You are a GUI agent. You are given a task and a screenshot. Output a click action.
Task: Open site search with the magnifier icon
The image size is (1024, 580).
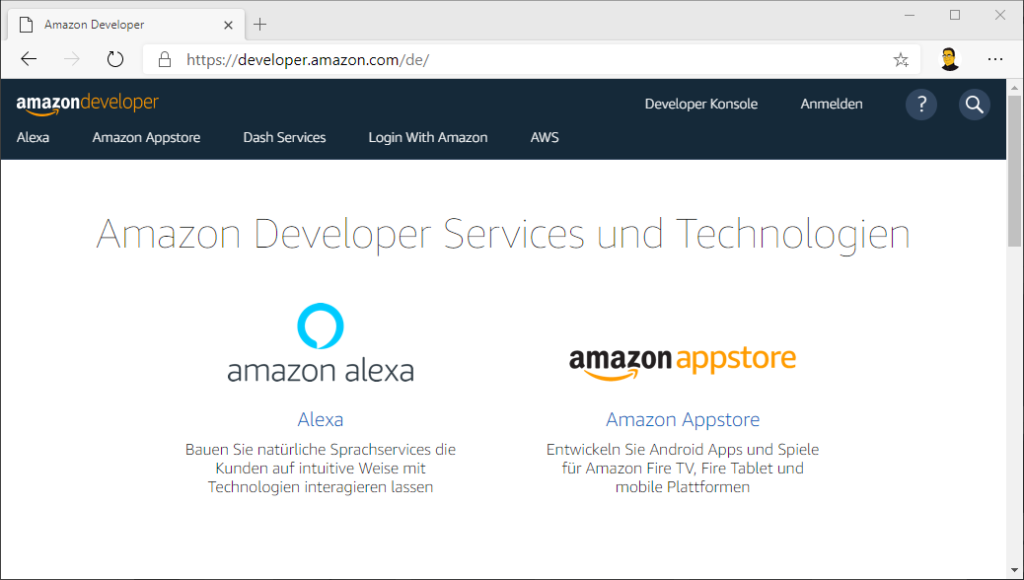point(974,104)
